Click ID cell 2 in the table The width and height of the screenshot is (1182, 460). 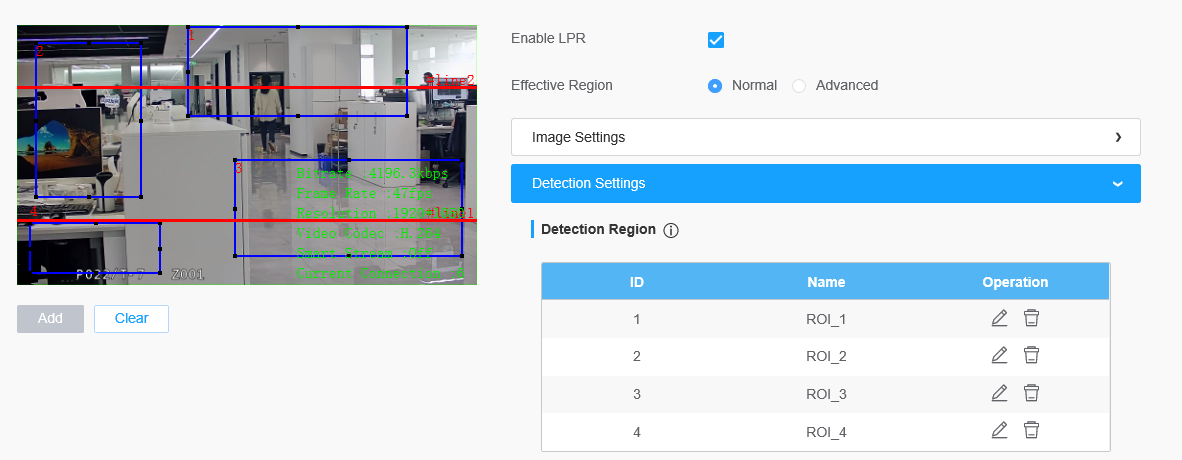pos(637,356)
